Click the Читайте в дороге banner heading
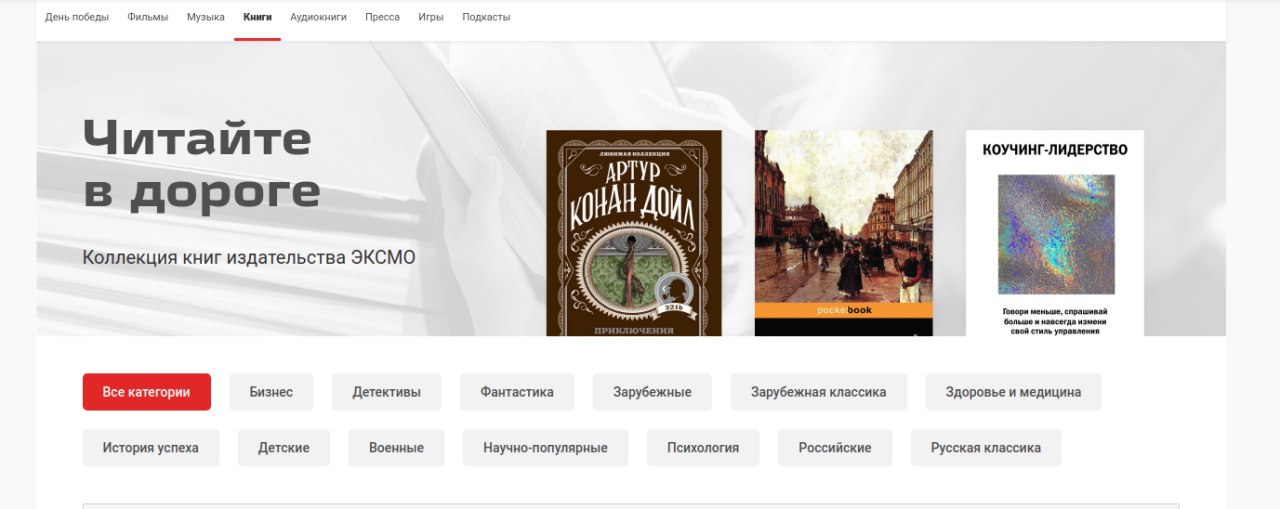The image size is (1280, 509). coord(202,164)
